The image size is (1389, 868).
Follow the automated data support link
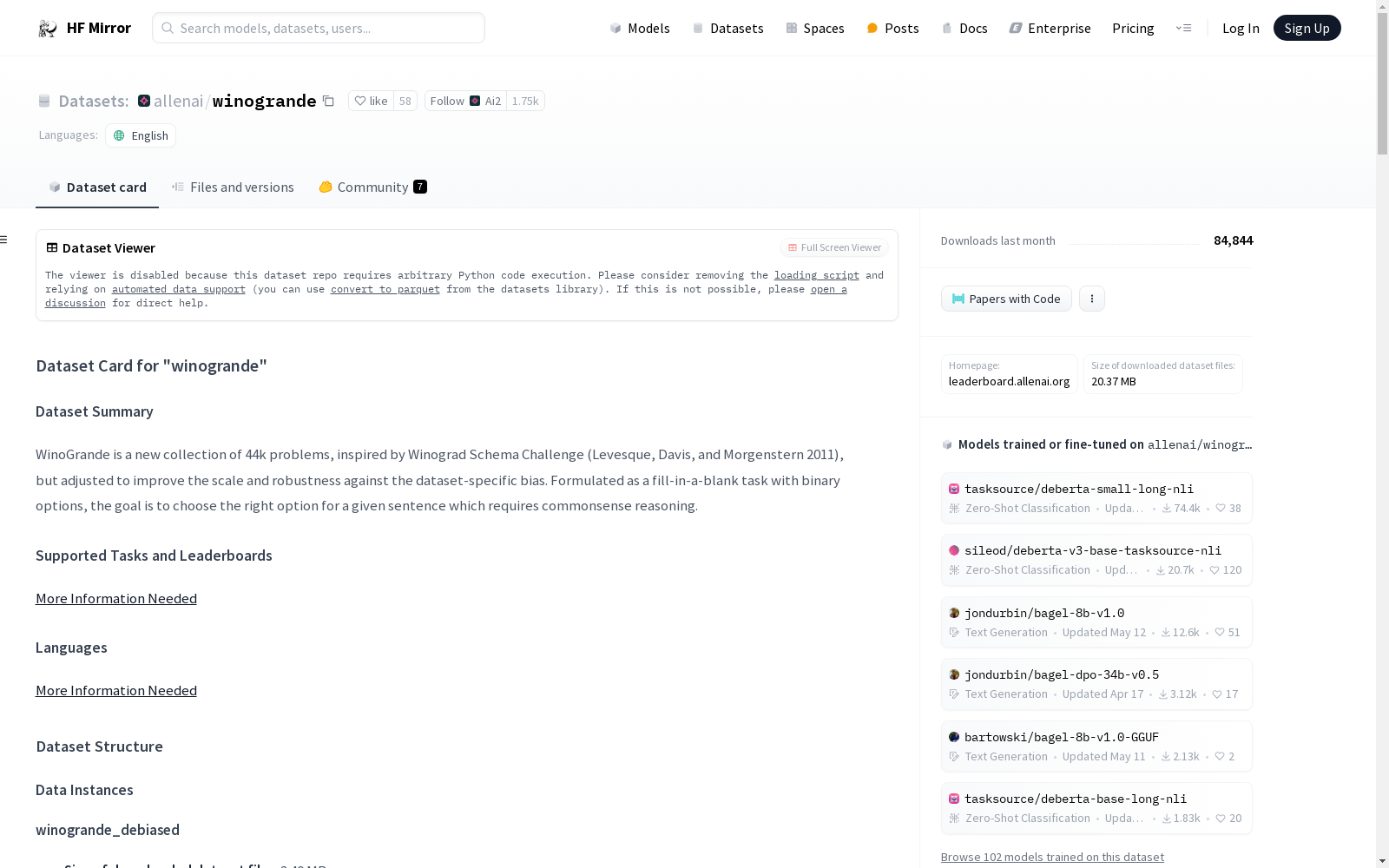pyautogui.click(x=179, y=289)
